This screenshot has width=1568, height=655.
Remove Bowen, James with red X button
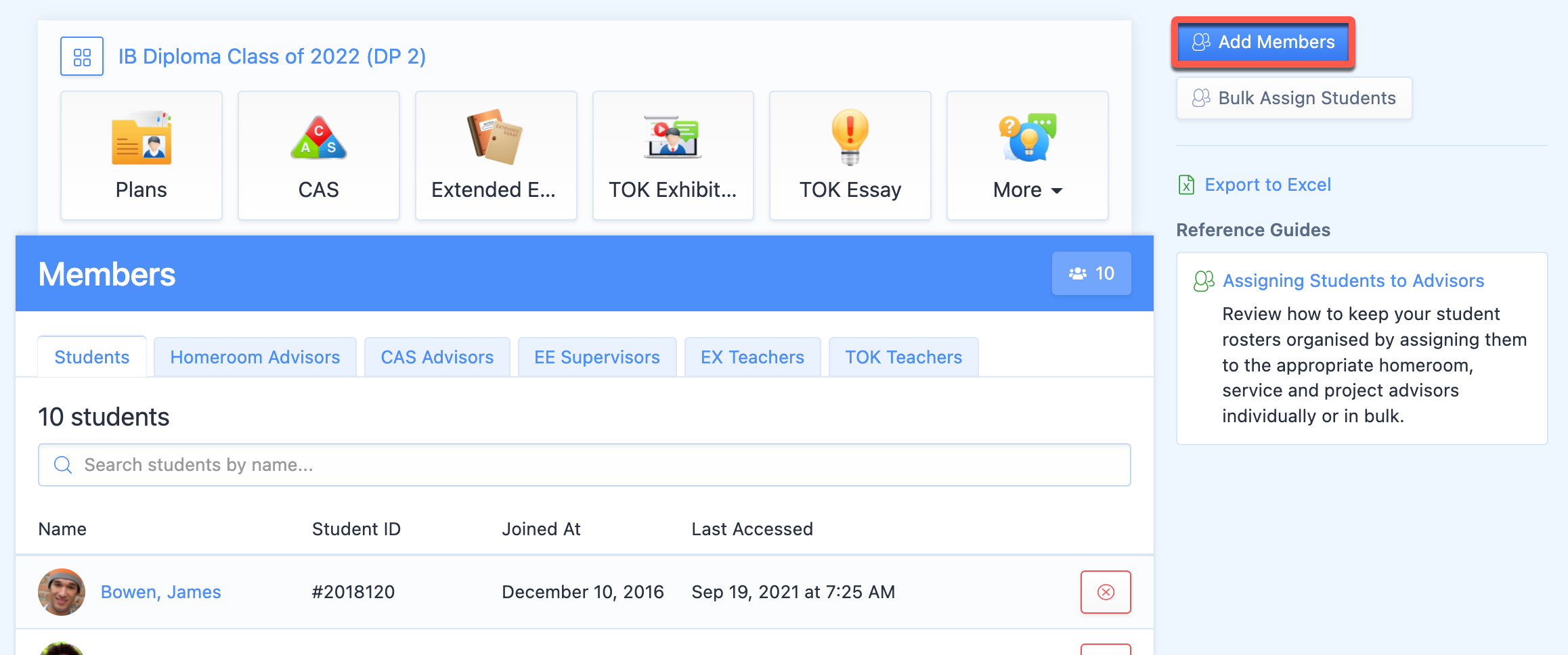[1106, 592]
